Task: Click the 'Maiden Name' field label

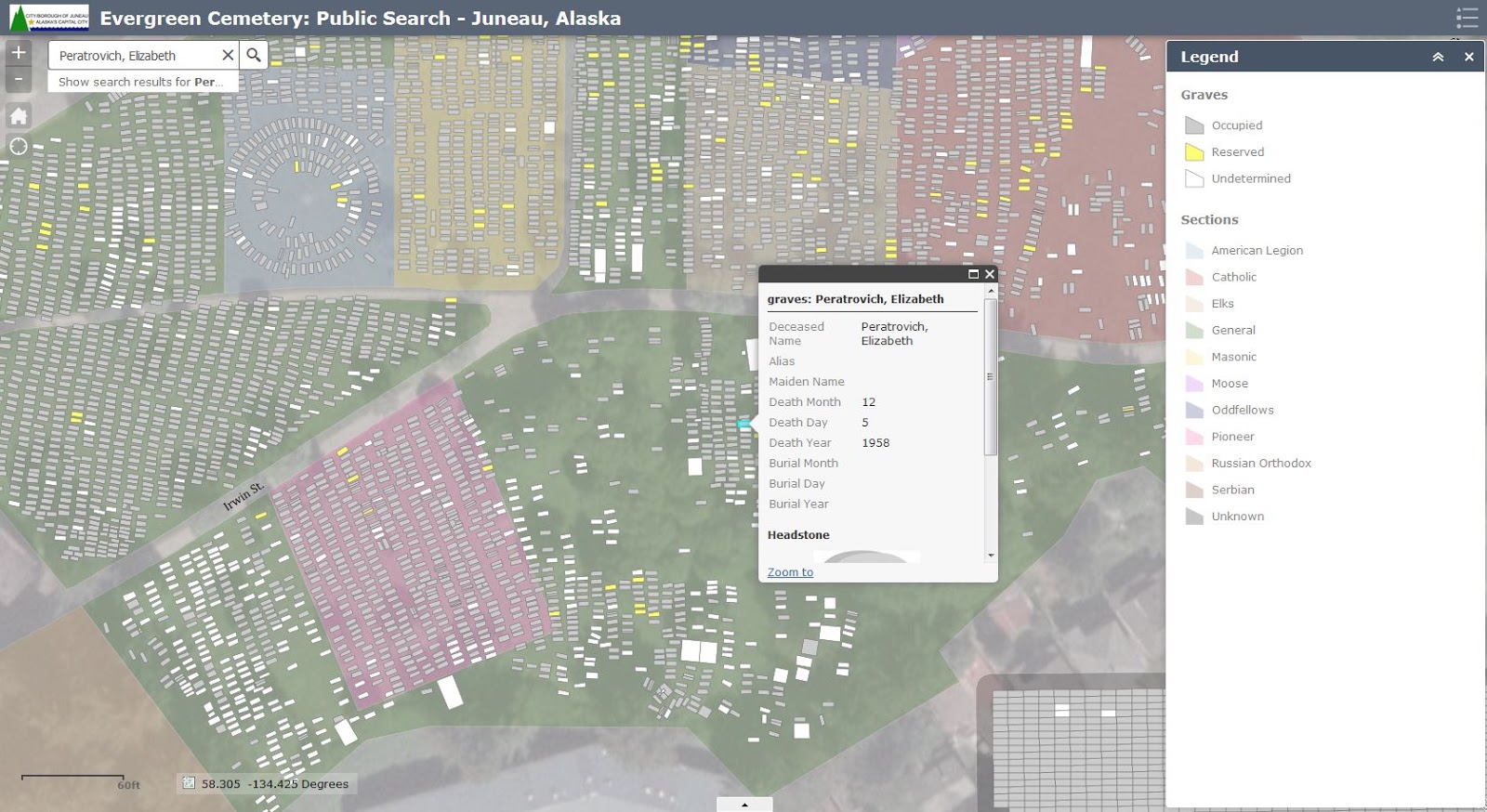Action: coord(807,382)
